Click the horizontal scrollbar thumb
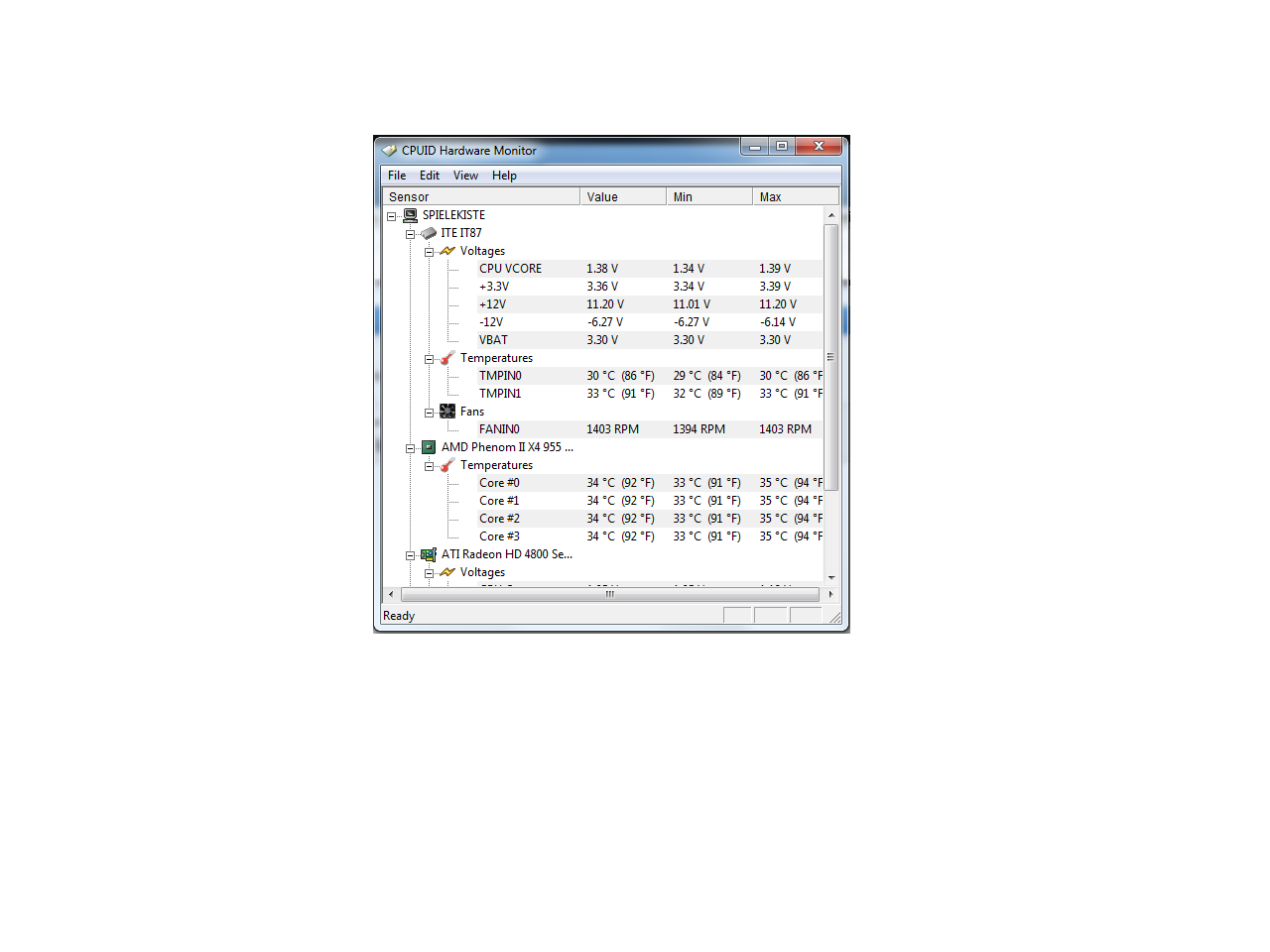 click(x=610, y=594)
